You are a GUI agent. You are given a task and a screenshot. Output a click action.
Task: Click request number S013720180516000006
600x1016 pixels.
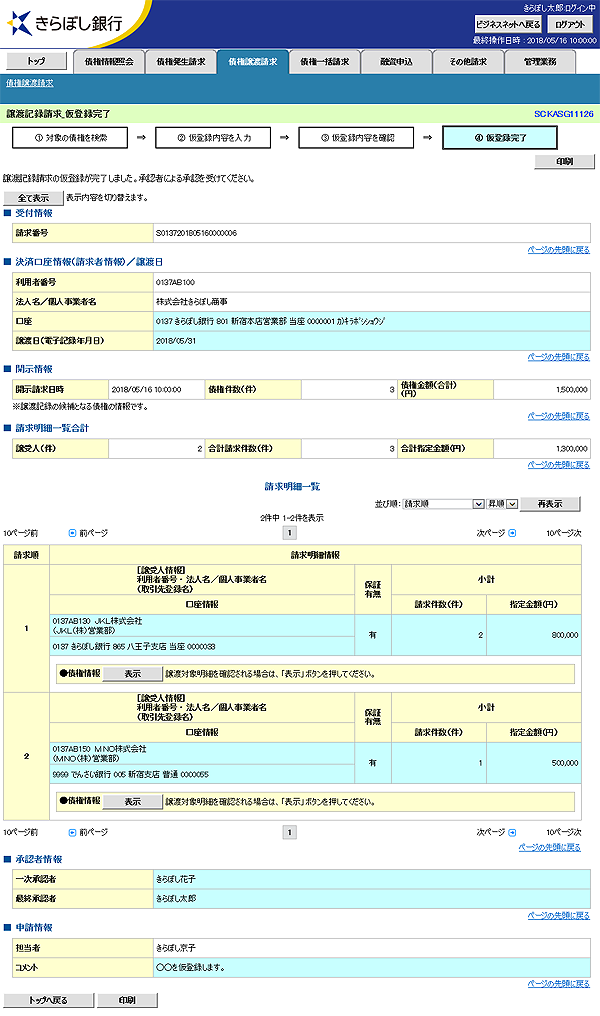coord(196,233)
